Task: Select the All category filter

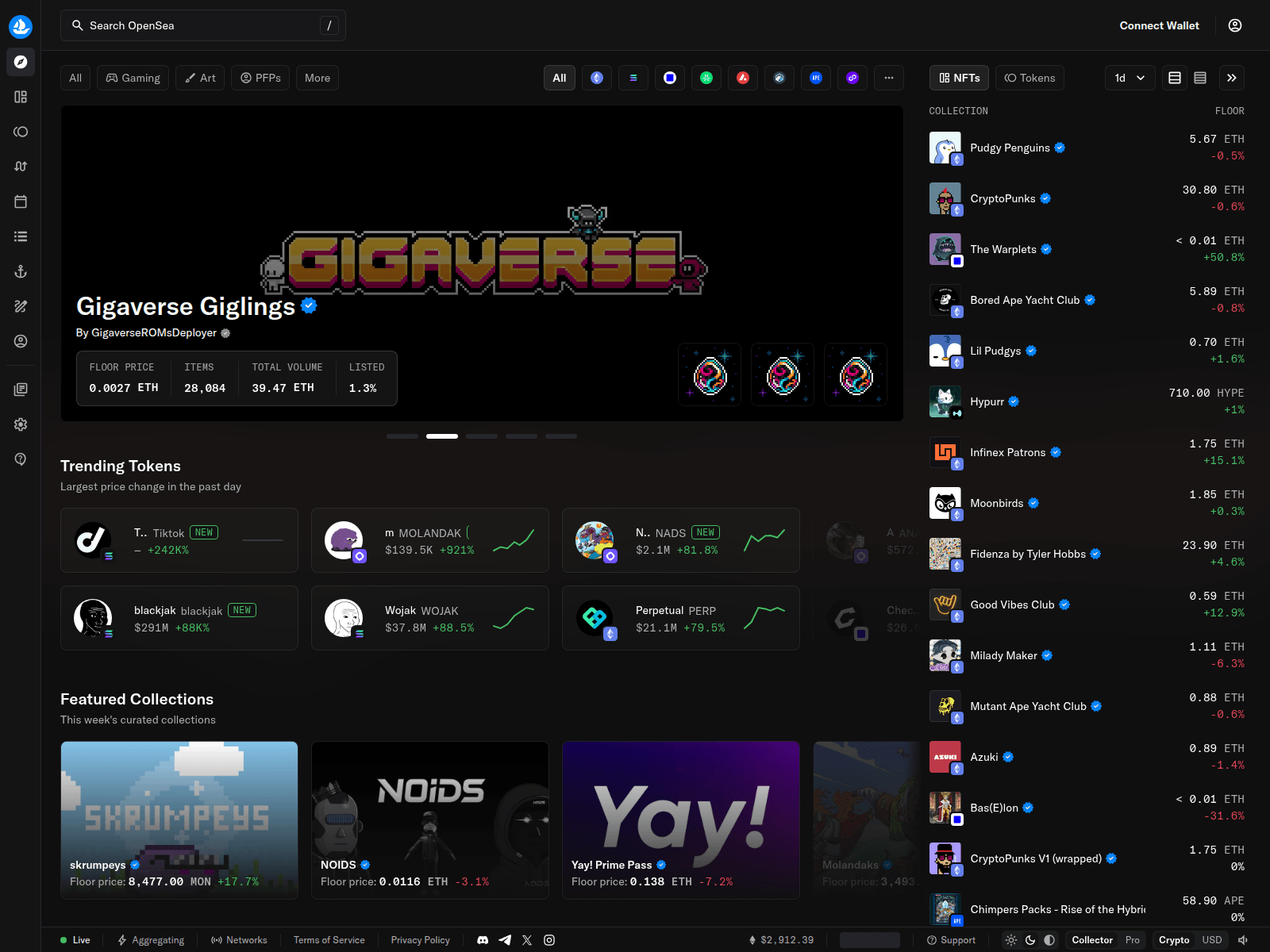Action: pos(75,78)
